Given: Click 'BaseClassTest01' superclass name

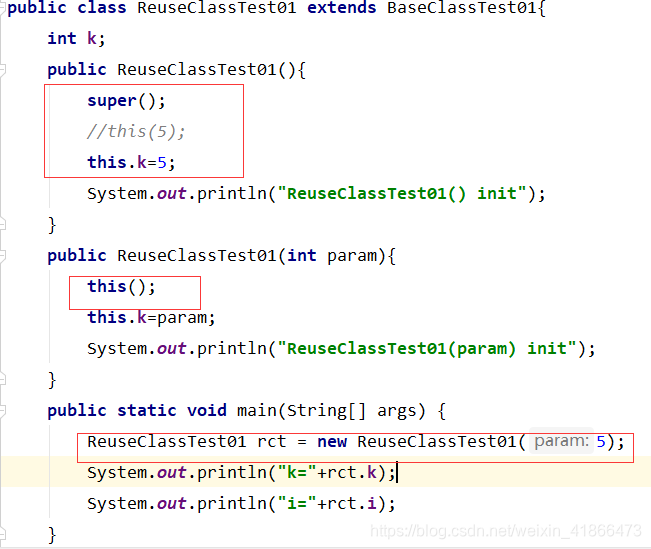Looking at the screenshot, I should tap(462, 7).
